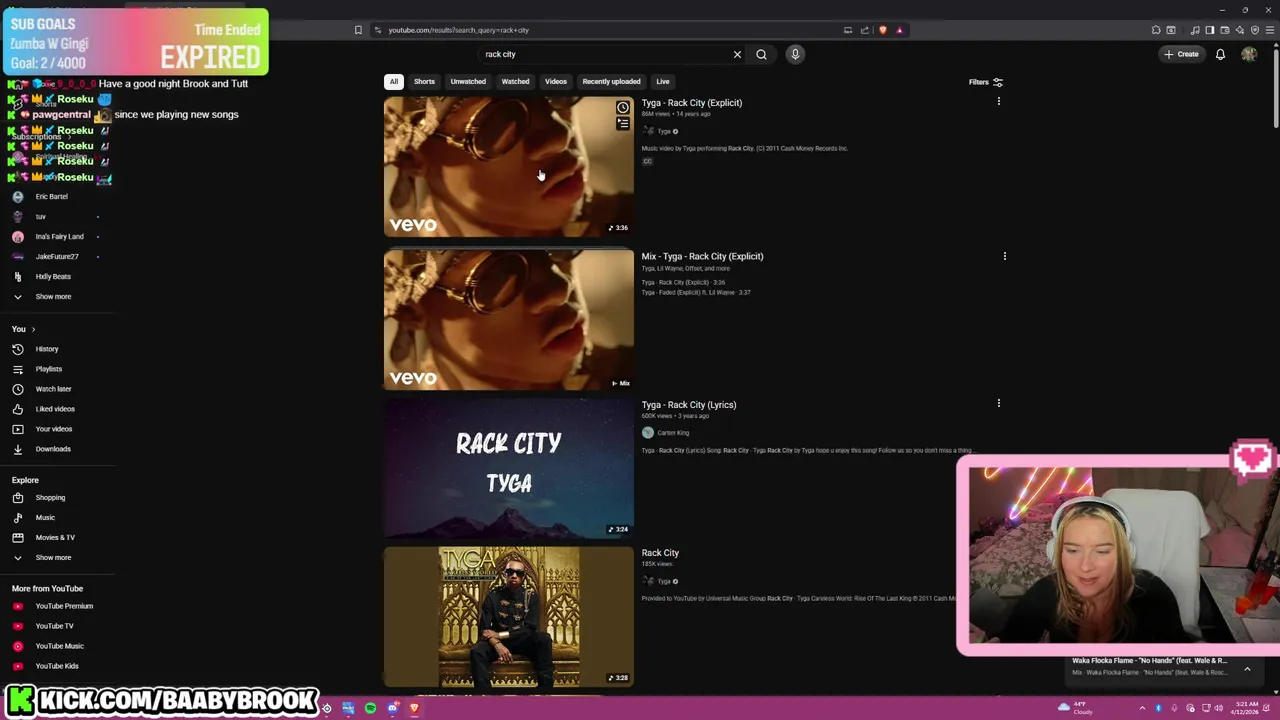Open Watch later in sidebar
The width and height of the screenshot is (1280, 720).
pos(53,389)
